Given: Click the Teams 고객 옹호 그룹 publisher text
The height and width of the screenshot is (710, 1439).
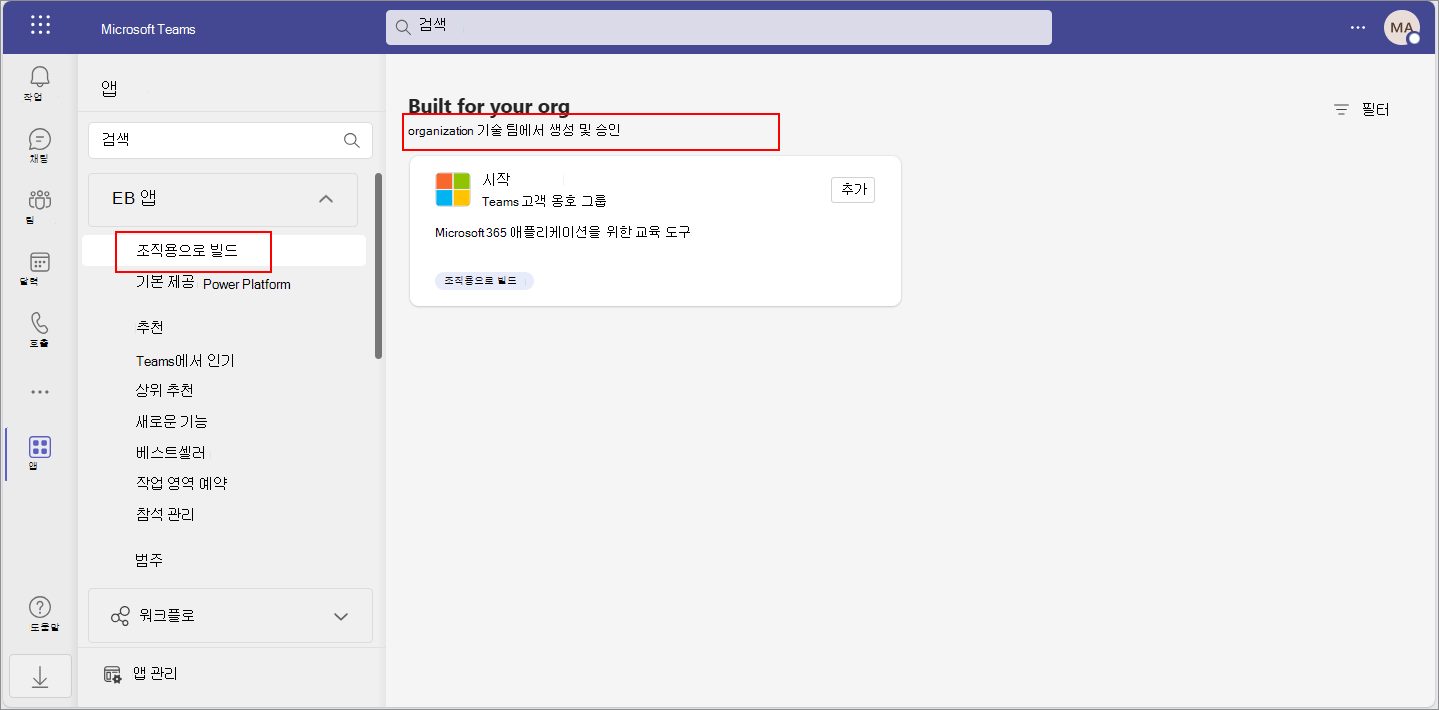Looking at the screenshot, I should tap(544, 201).
